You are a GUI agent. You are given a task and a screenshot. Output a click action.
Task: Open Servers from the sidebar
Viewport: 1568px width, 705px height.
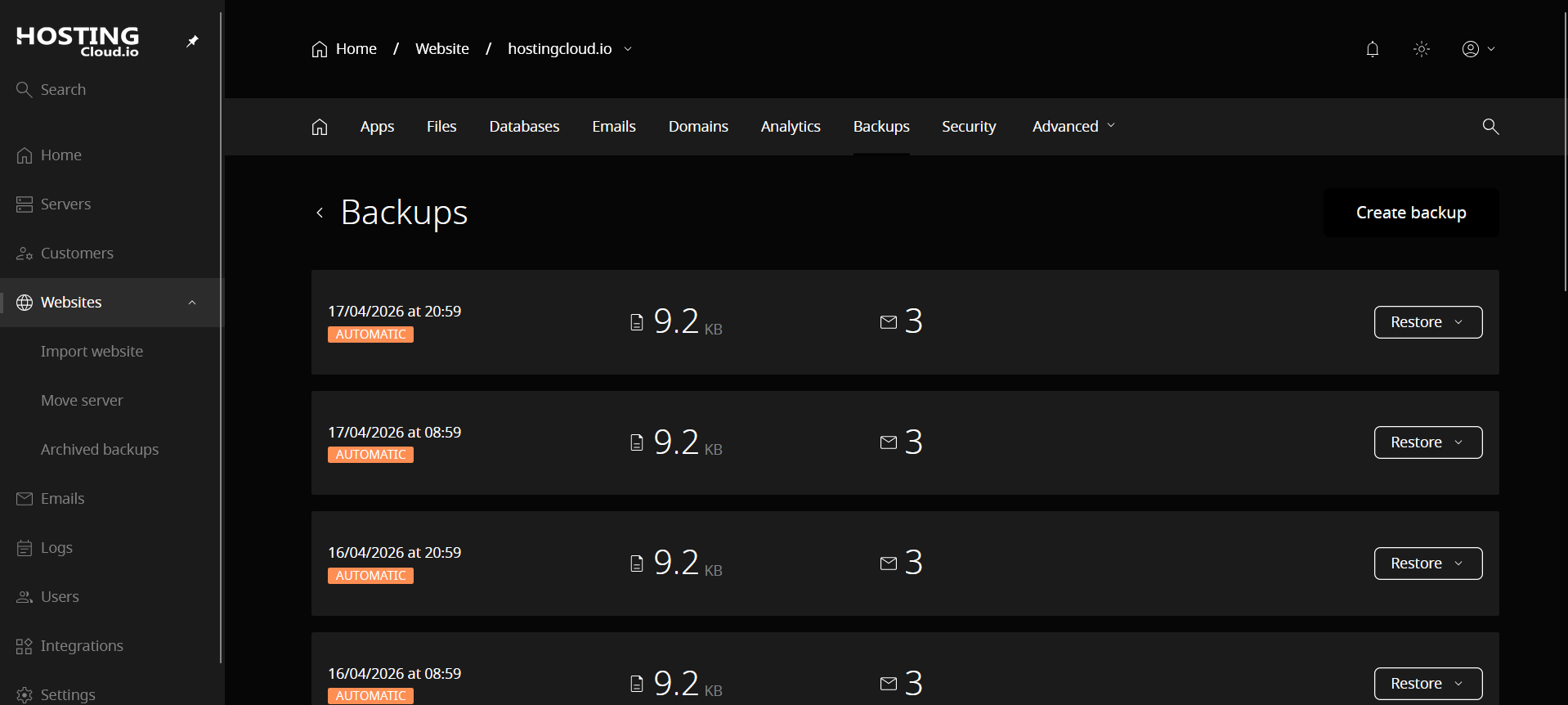(65, 204)
